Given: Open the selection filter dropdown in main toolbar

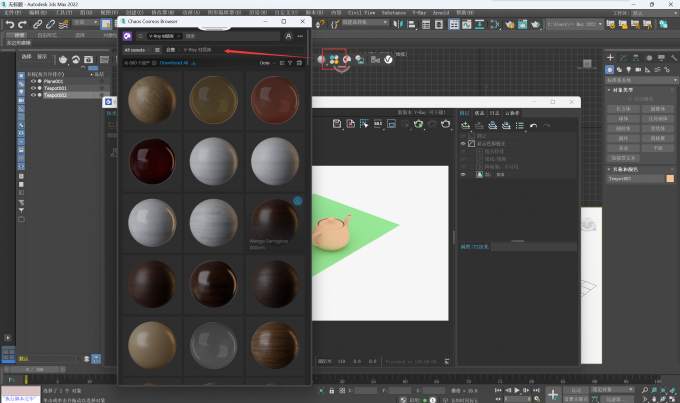Looking at the screenshot, I should tap(85, 23).
